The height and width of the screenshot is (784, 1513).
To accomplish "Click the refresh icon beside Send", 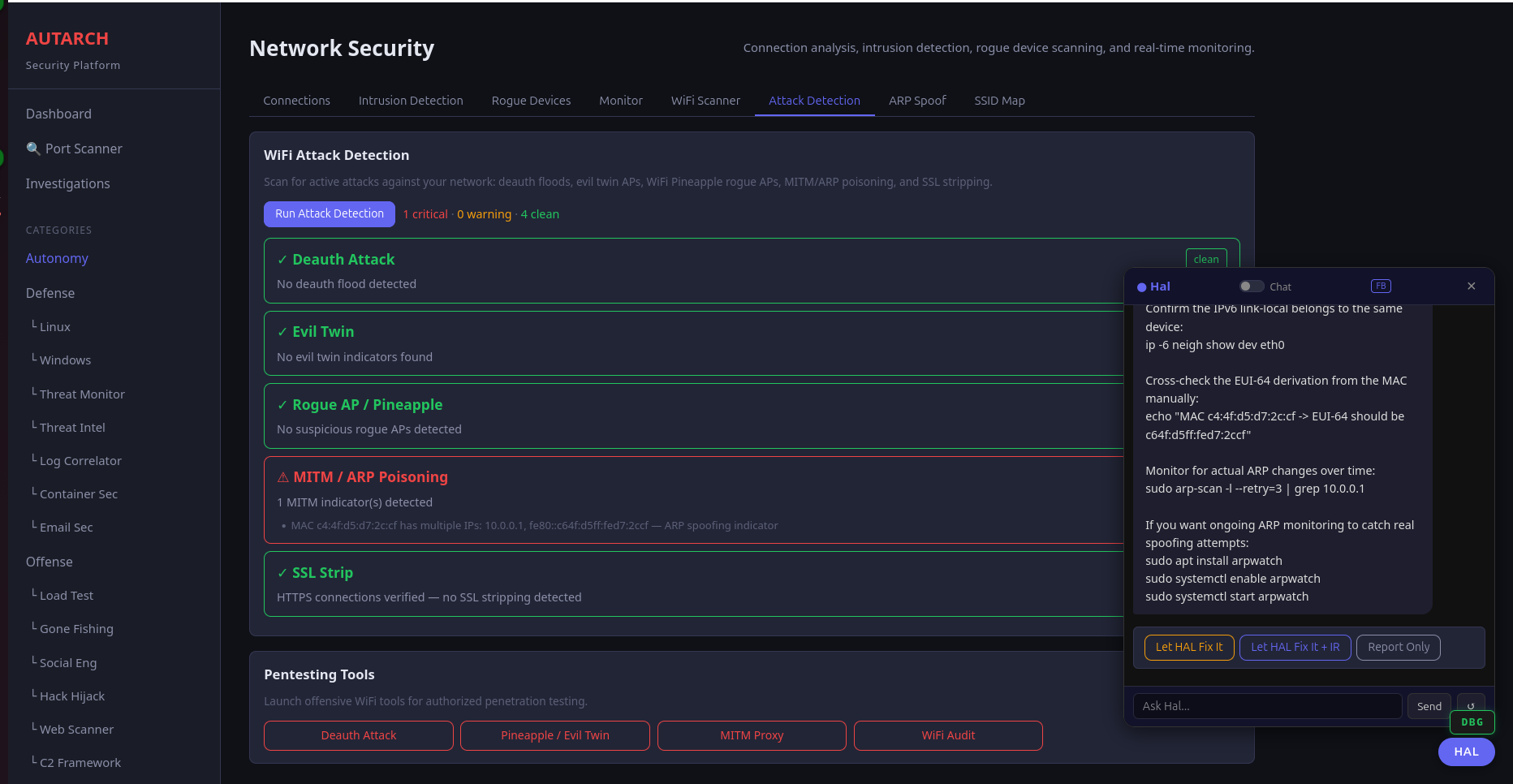I will (x=1471, y=705).
